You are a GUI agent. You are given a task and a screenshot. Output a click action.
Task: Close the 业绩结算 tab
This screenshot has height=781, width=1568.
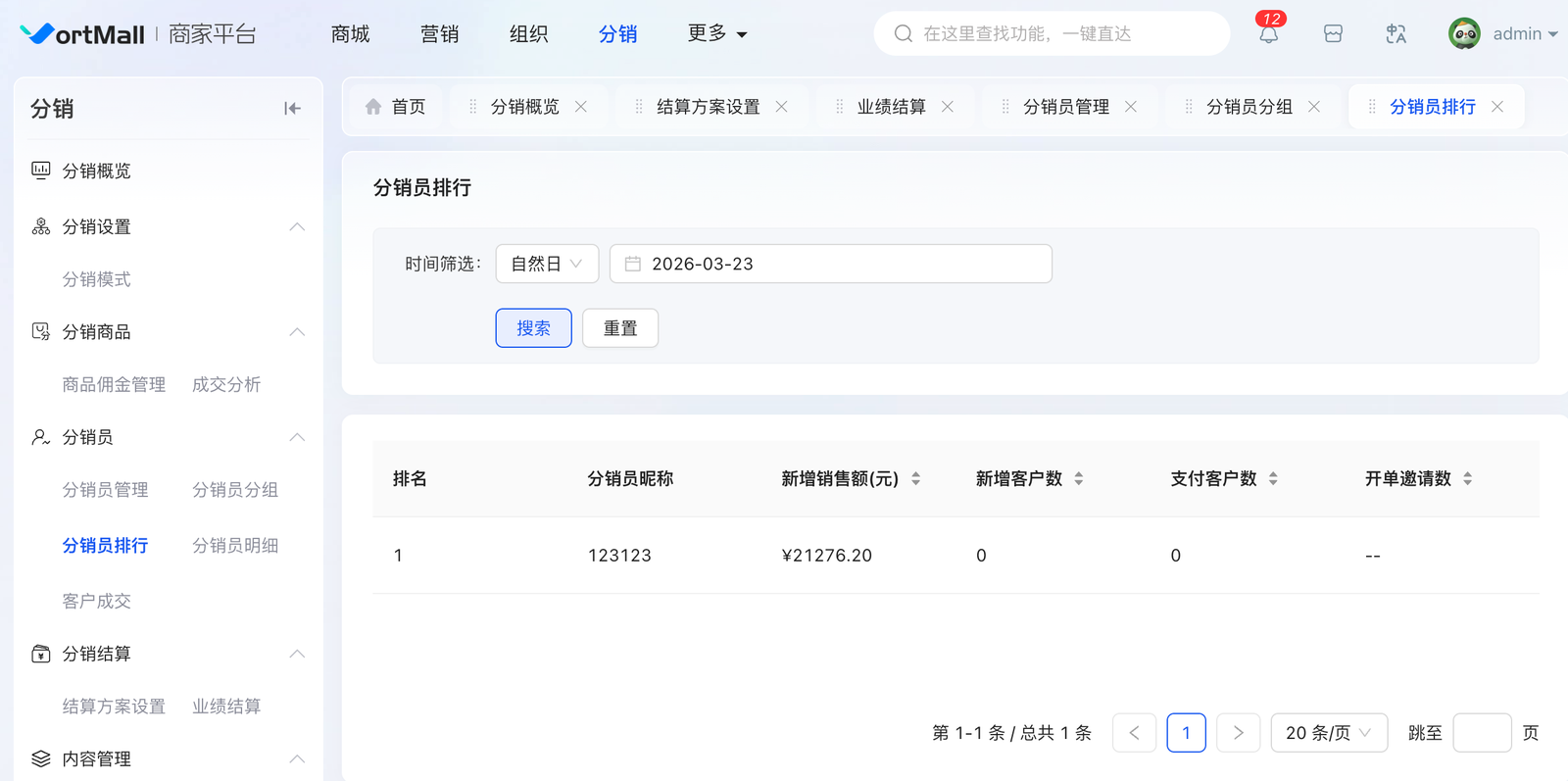(948, 107)
